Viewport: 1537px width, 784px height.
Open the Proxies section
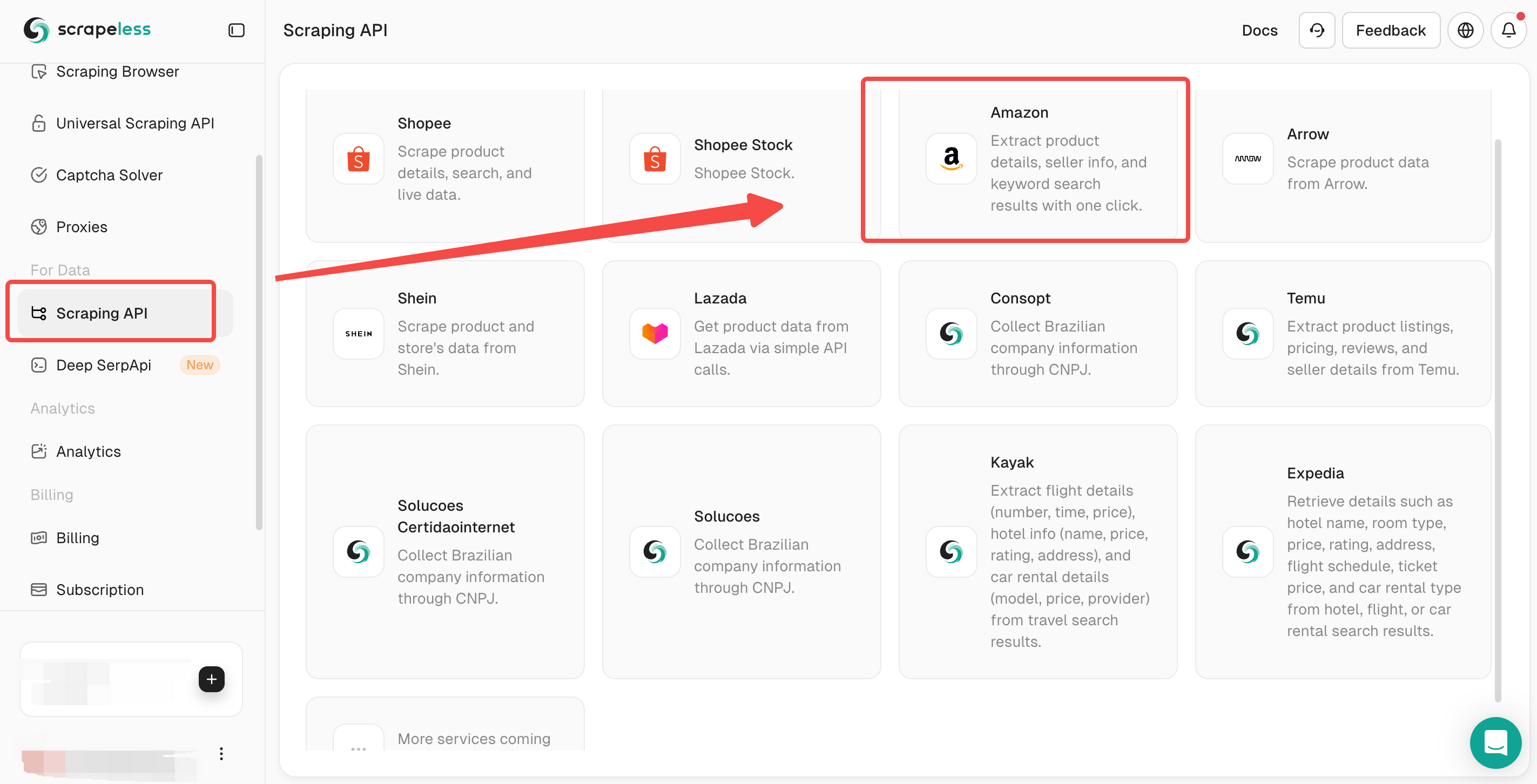coord(125,227)
